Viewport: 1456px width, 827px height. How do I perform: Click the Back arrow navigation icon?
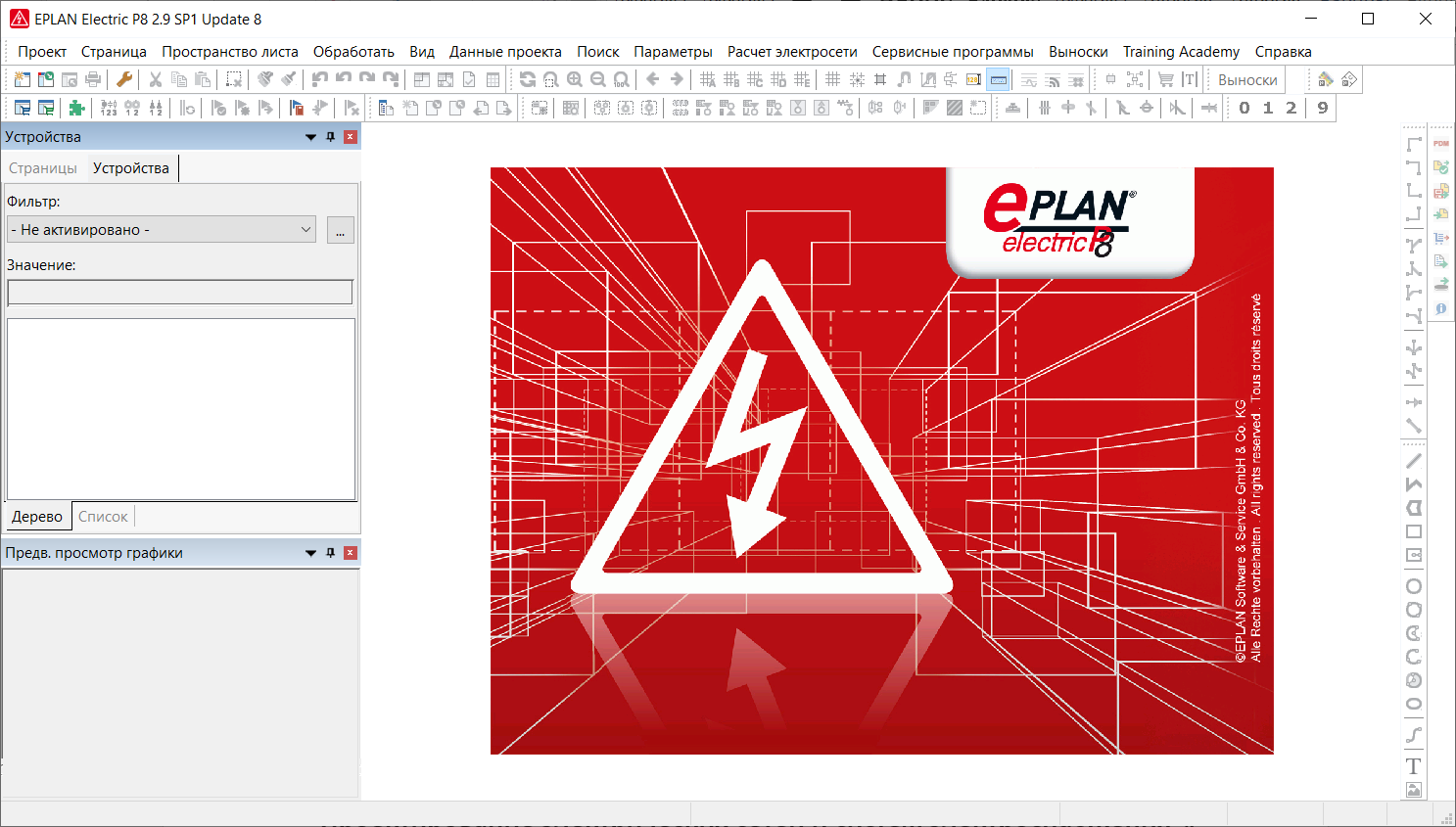tap(653, 80)
